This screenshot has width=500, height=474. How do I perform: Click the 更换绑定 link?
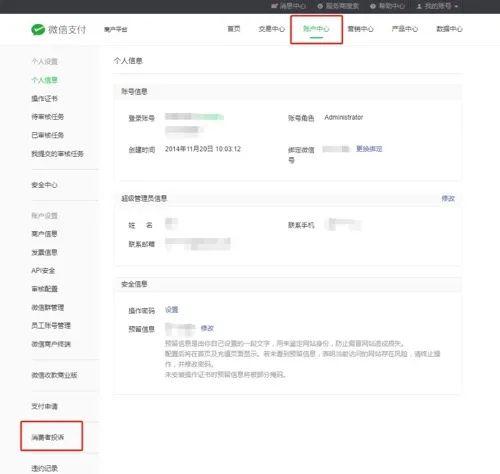[369, 149]
